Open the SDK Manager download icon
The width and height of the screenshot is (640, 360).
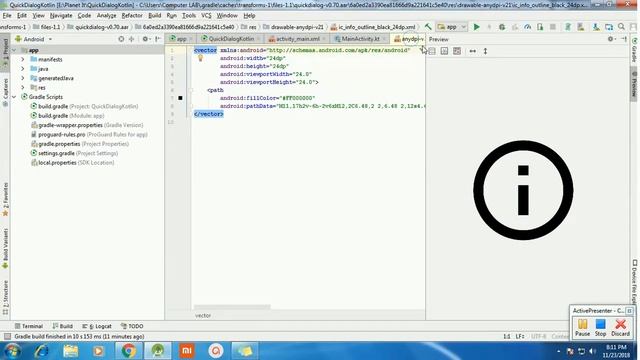coord(596,27)
